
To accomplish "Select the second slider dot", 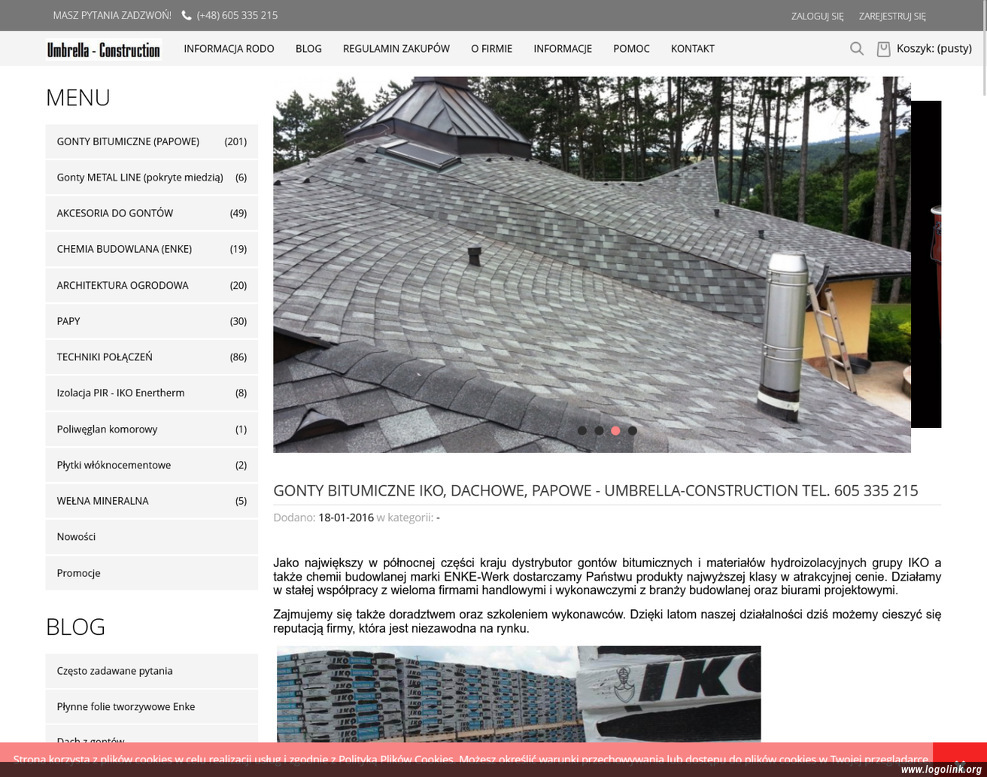I will tap(599, 431).
